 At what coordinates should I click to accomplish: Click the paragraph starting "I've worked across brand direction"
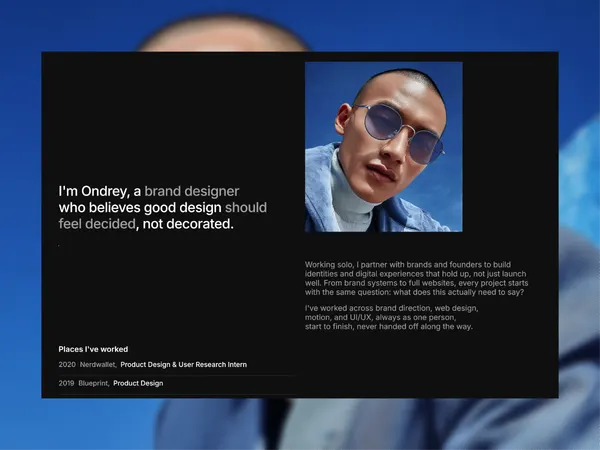coord(391,317)
